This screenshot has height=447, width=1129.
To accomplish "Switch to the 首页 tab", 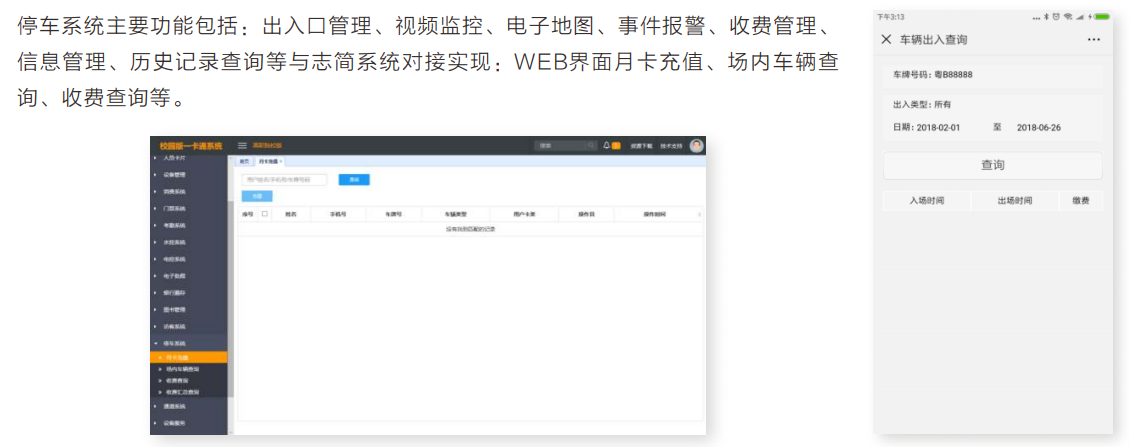I will pyautogui.click(x=245, y=161).
